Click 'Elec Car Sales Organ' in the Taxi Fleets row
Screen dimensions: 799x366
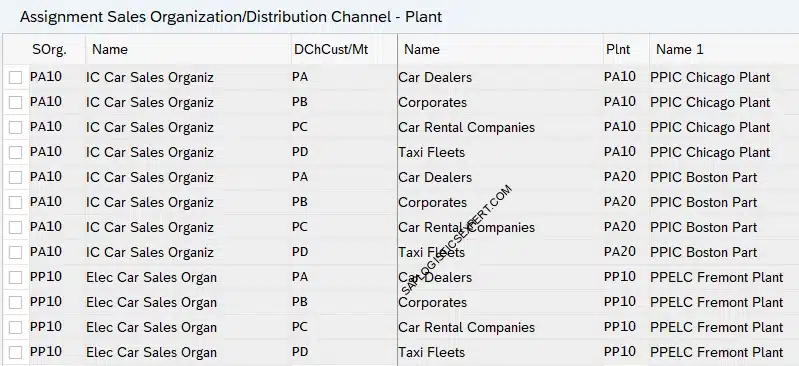tap(151, 352)
